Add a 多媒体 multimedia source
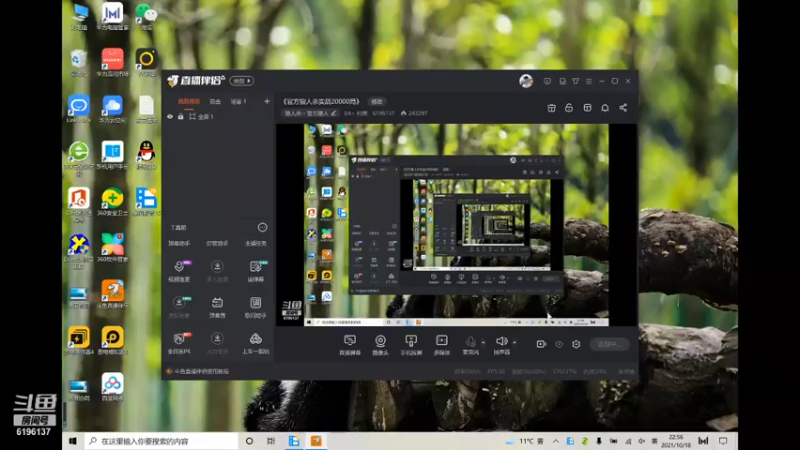Screen dimensions: 800x450 pos(442,345)
